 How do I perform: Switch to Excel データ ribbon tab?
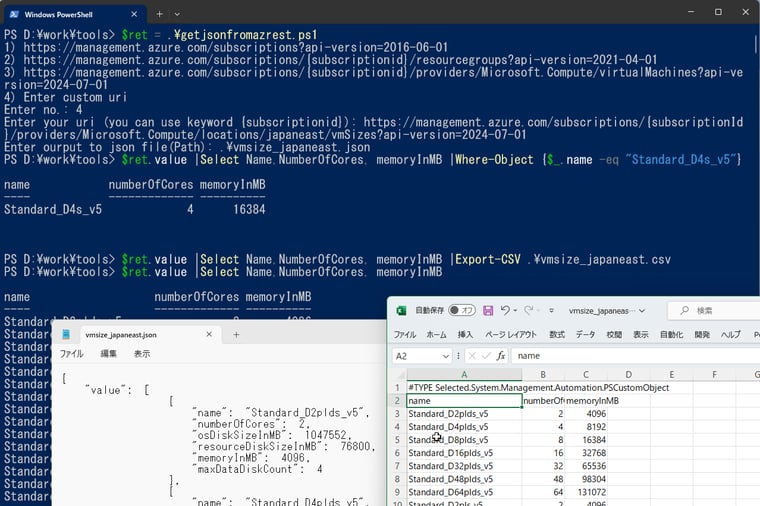[586, 334]
